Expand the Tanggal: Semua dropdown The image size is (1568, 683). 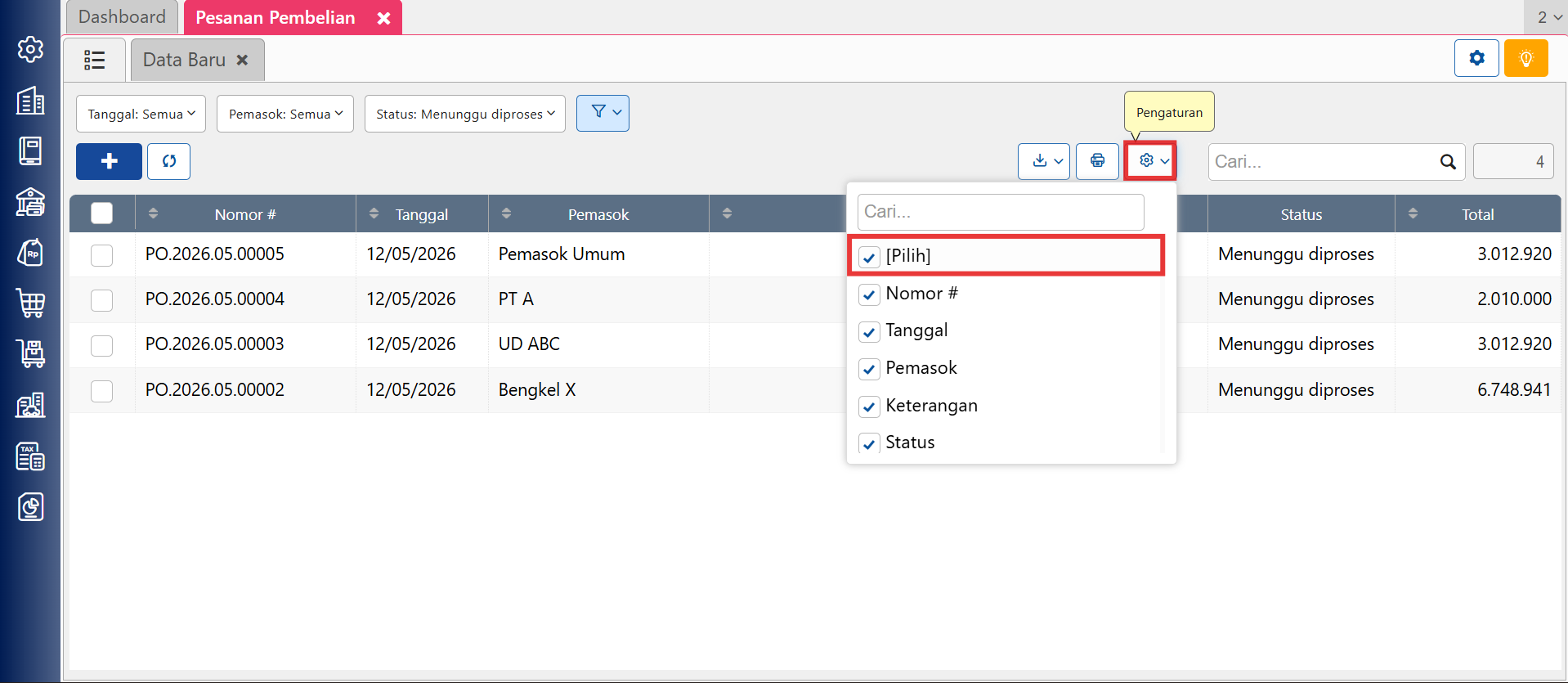tap(141, 114)
